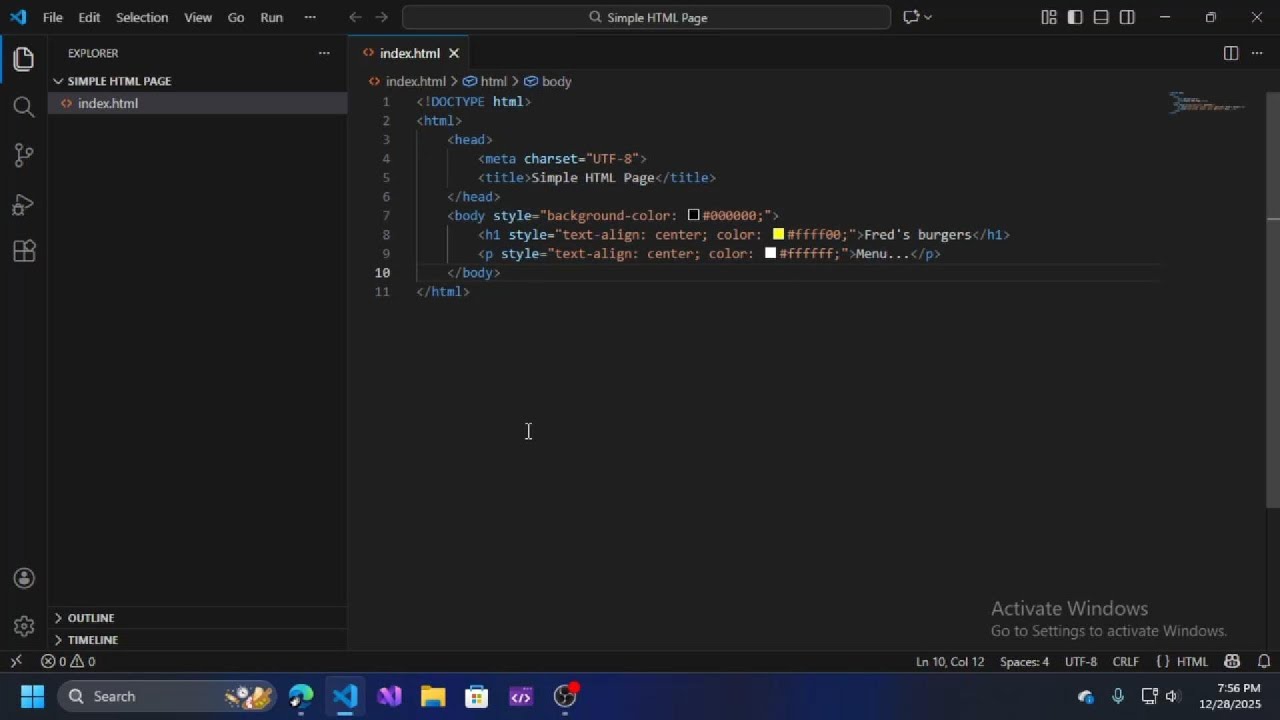Open the Search view in activity bar
The width and height of the screenshot is (1280, 720).
pyautogui.click(x=24, y=107)
